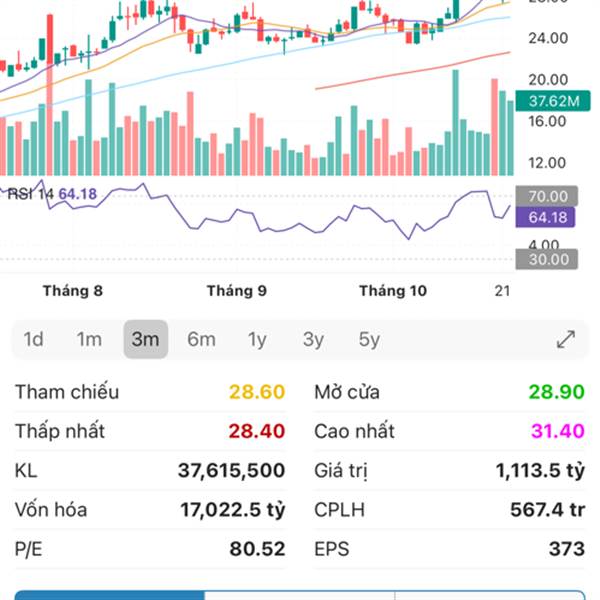
Task: Tap the RSI 30.00 oversold level tag
Action: click(x=547, y=259)
